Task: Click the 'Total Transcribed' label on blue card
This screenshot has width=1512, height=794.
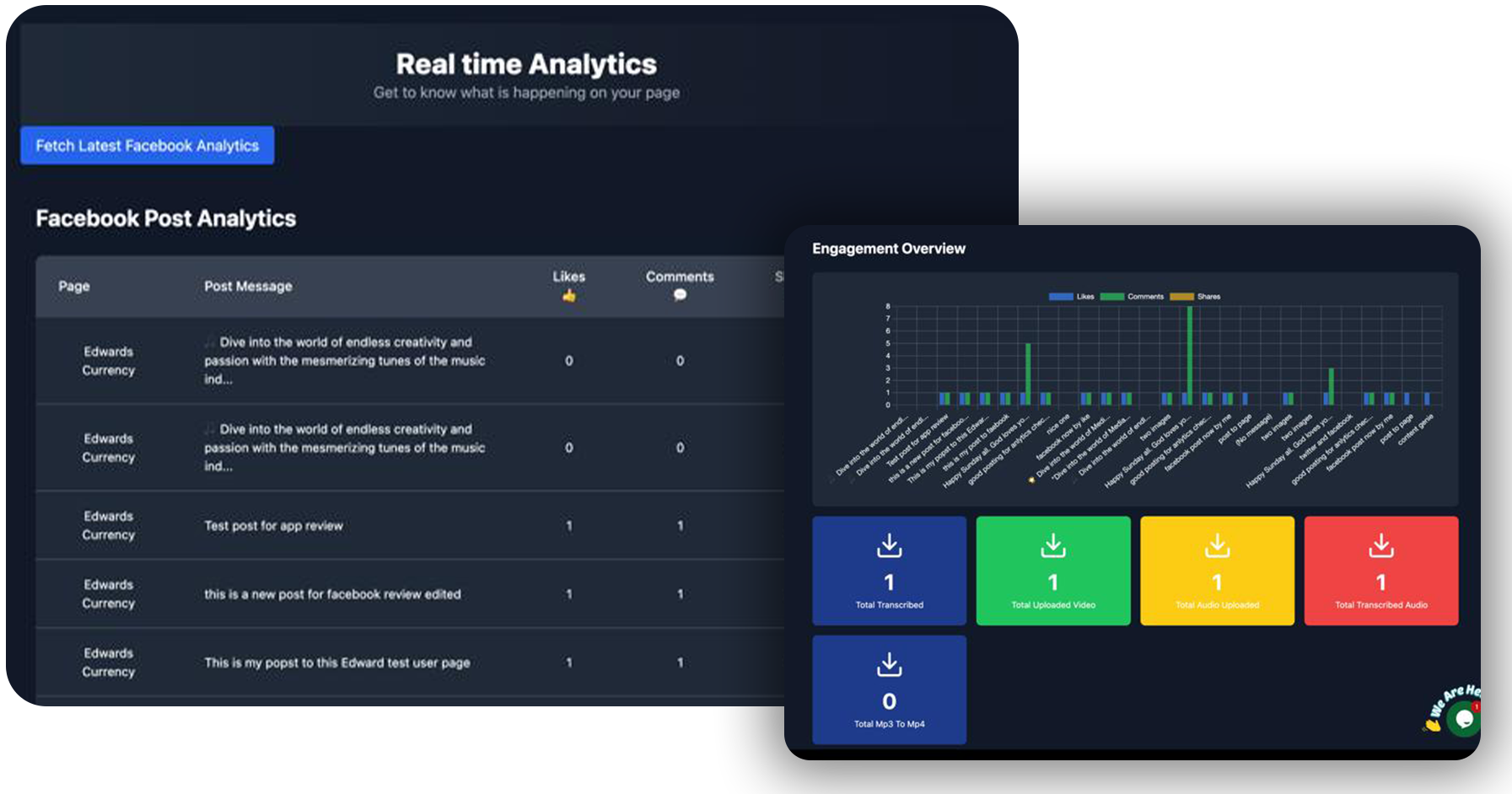Action: 889,605
